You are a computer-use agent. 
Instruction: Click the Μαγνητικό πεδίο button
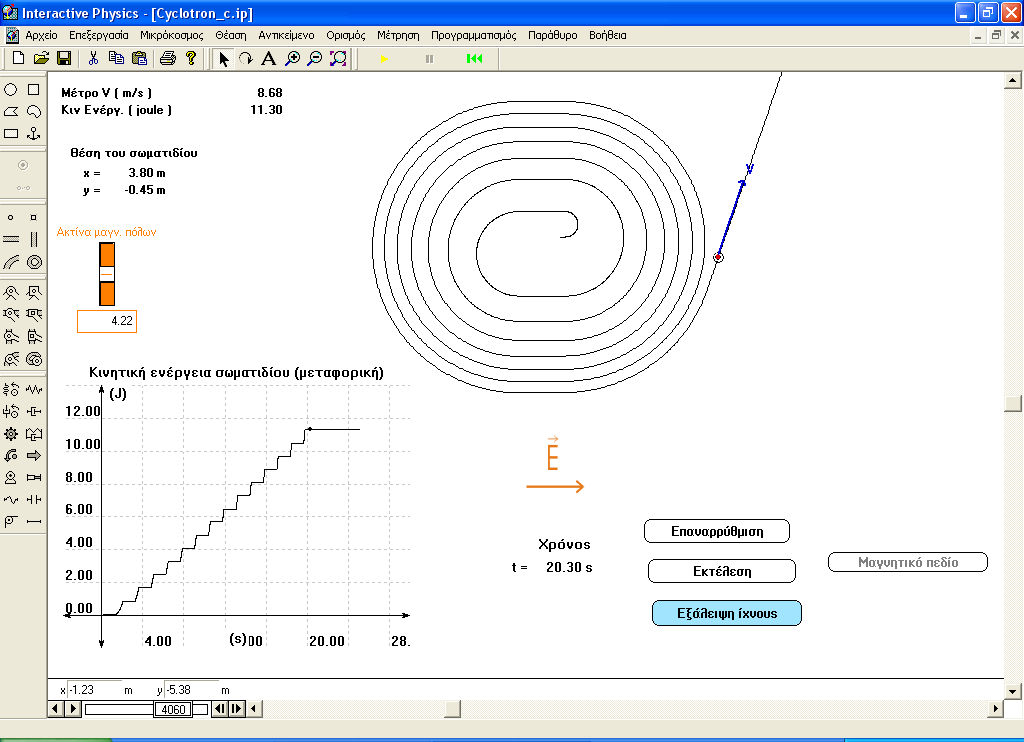pyautogui.click(x=908, y=562)
